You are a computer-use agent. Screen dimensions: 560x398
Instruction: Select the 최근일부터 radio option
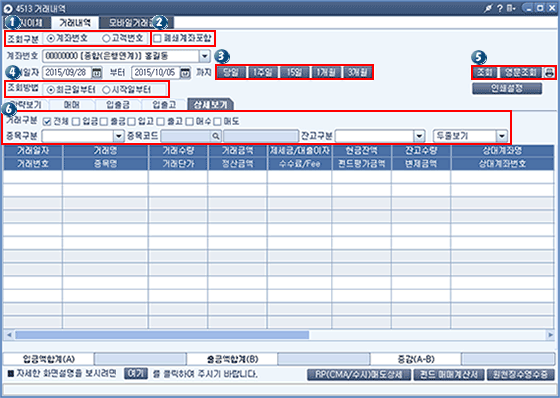[x=51, y=90]
